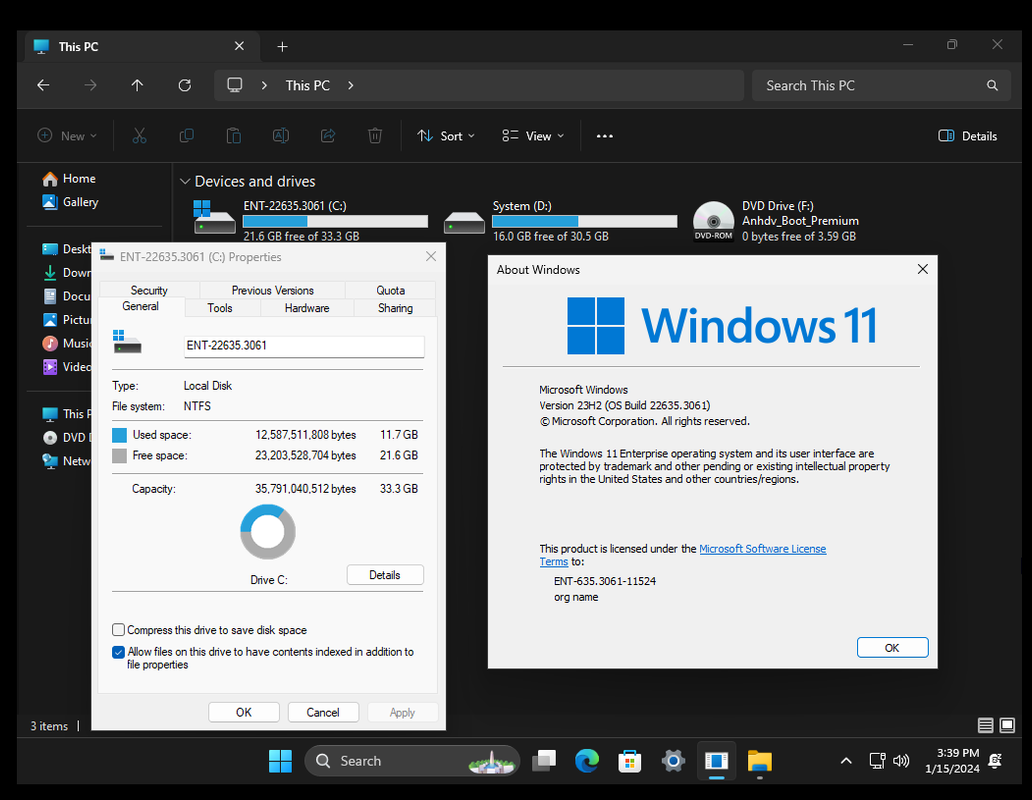Click the search magnifier in Explorer
This screenshot has height=800, width=1032.
click(992, 86)
